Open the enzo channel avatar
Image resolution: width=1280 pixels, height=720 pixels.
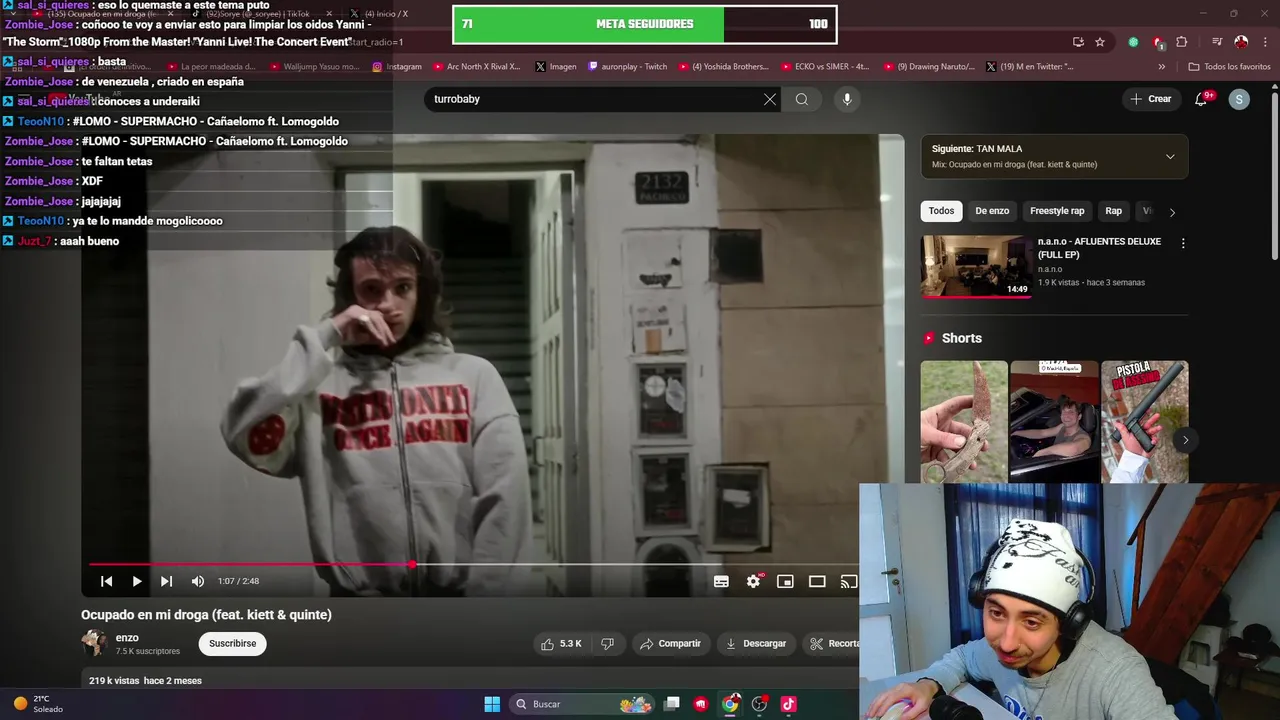click(x=94, y=643)
